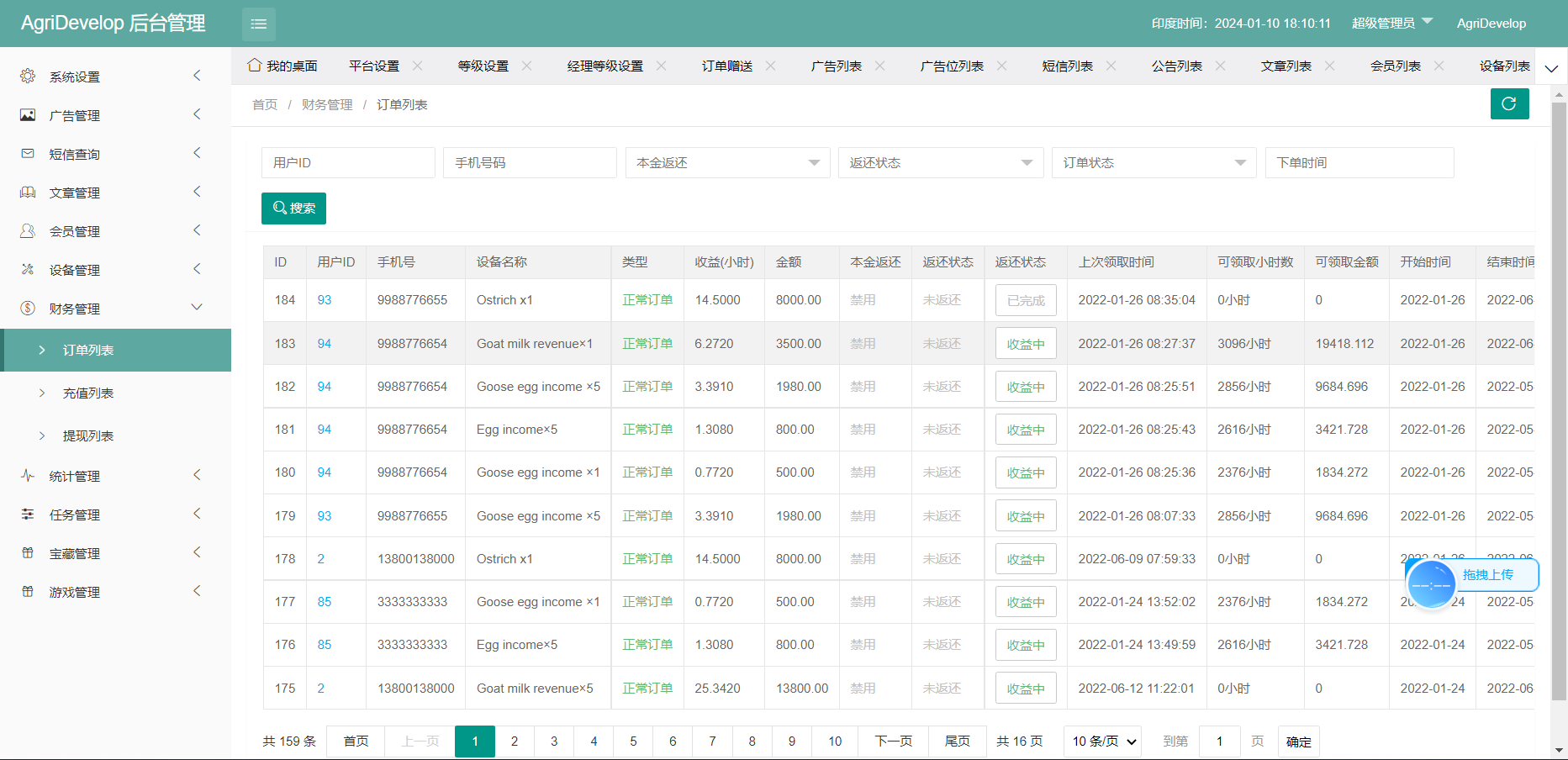Focus the 用户ID search field

348,162
